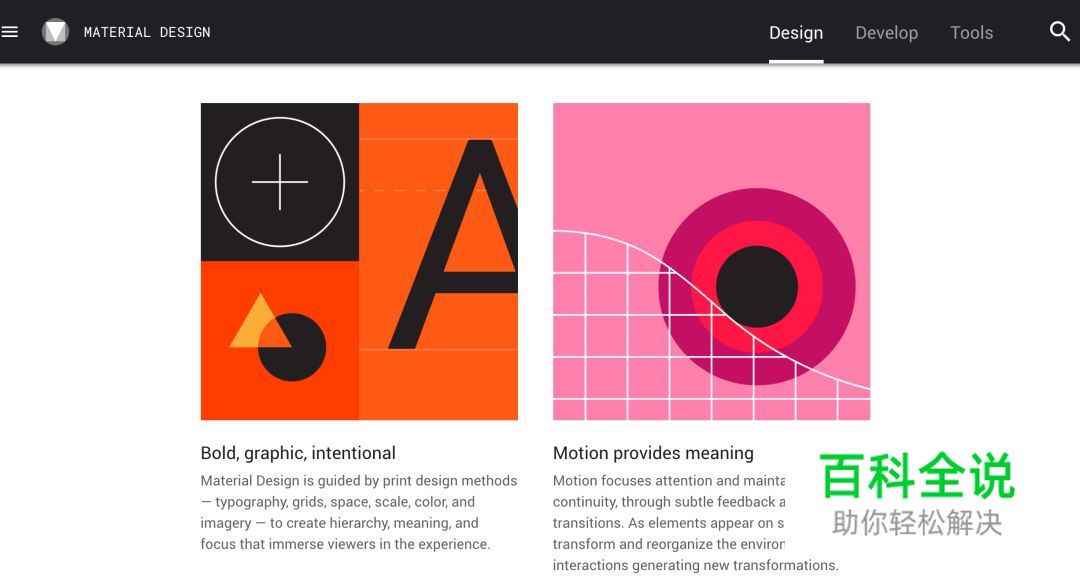The image size is (1080, 578).
Task: Click the gray 助你轻松解决 watermark text
Action: [917, 522]
